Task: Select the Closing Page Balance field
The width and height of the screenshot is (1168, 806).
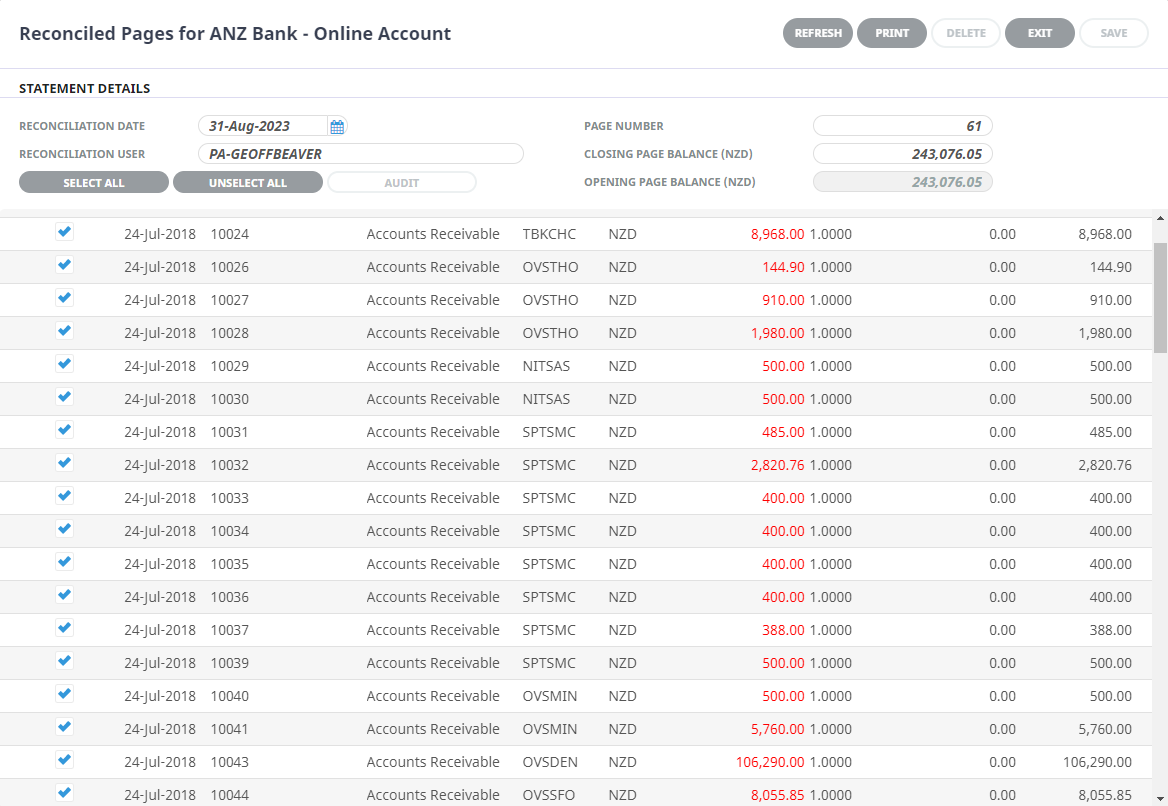Action: [x=902, y=154]
